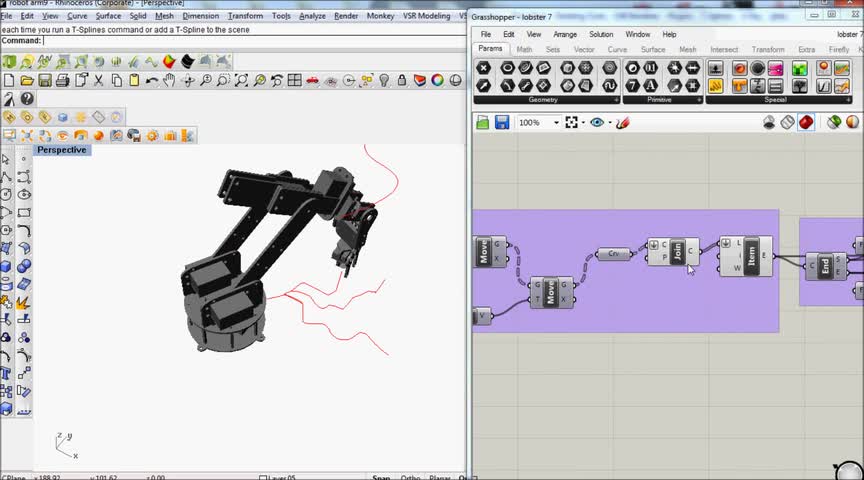The width and height of the screenshot is (864, 480).
Task: Click the Join component on canvas
Action: tap(676, 252)
